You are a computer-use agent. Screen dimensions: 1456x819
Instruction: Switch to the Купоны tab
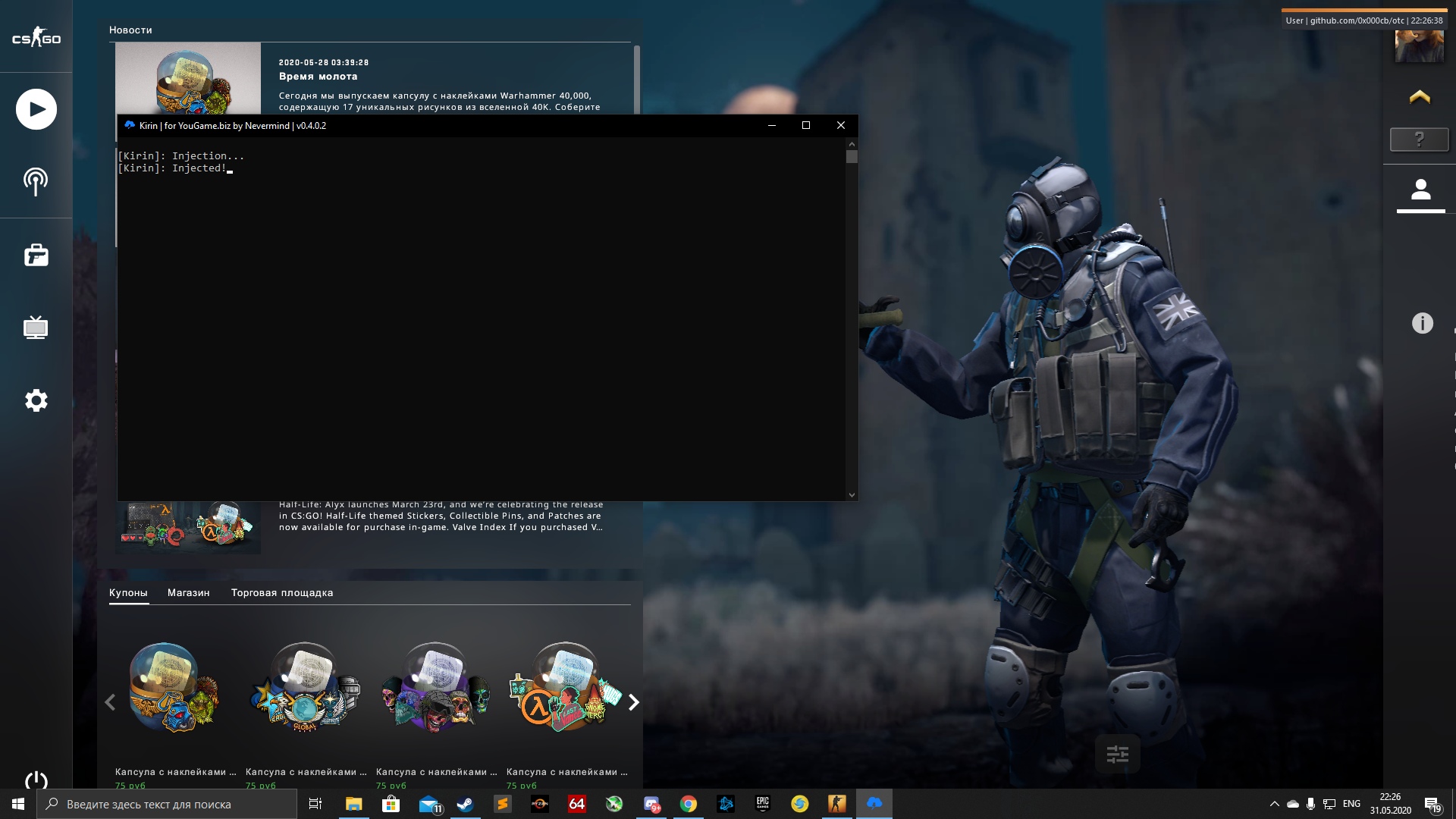point(128,593)
